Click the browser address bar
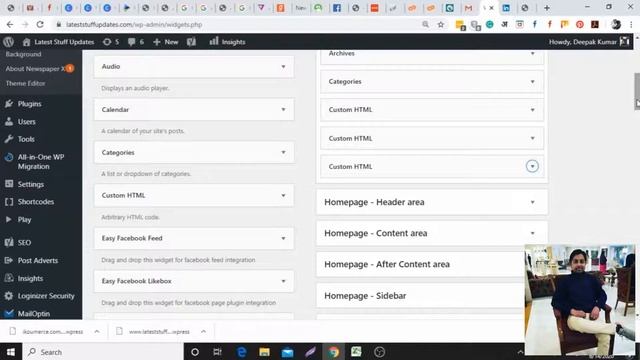 click(x=237, y=24)
